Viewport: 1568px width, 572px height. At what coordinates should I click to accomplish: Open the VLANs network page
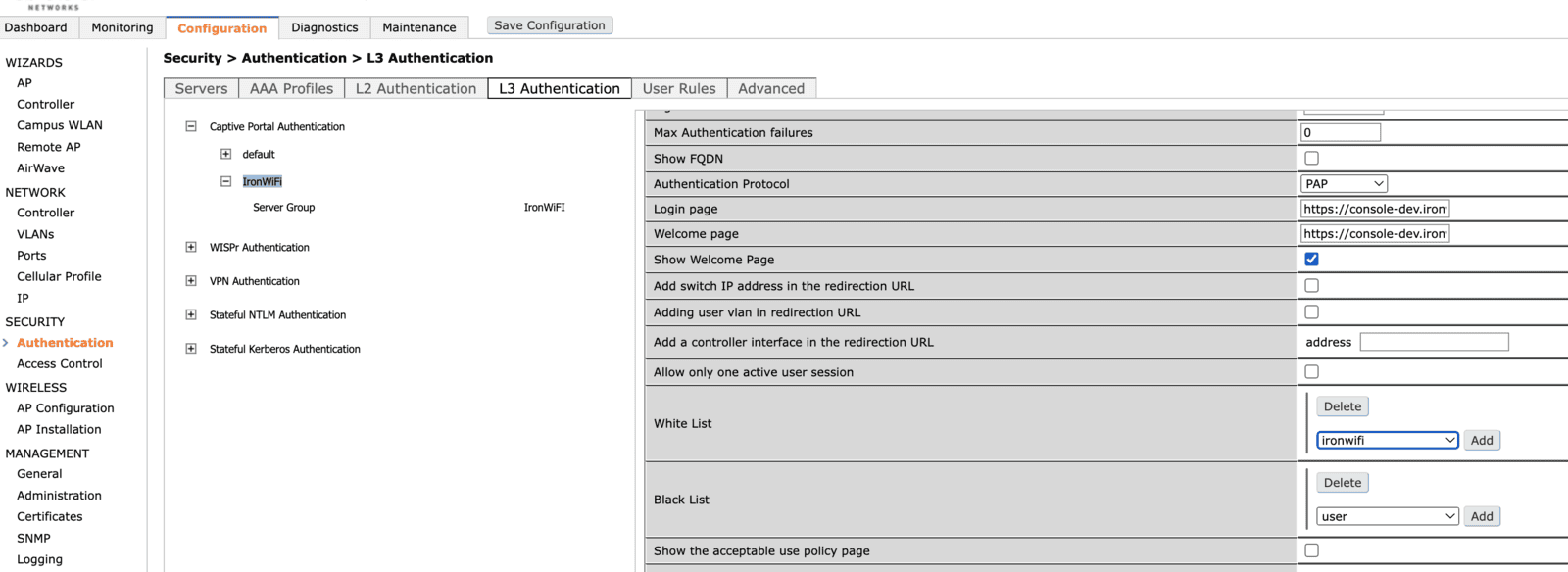(x=35, y=234)
